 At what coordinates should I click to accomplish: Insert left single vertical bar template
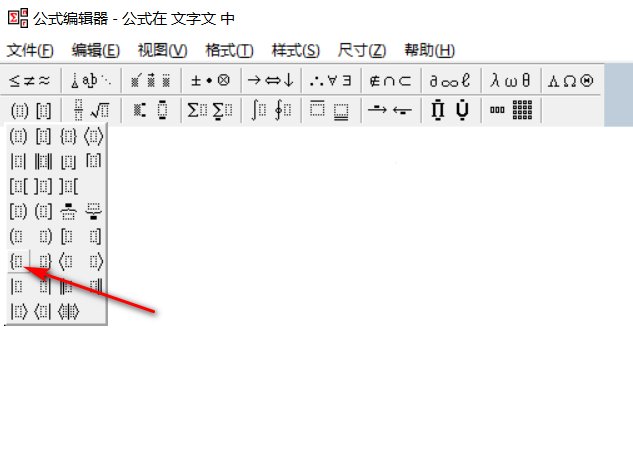point(17,287)
